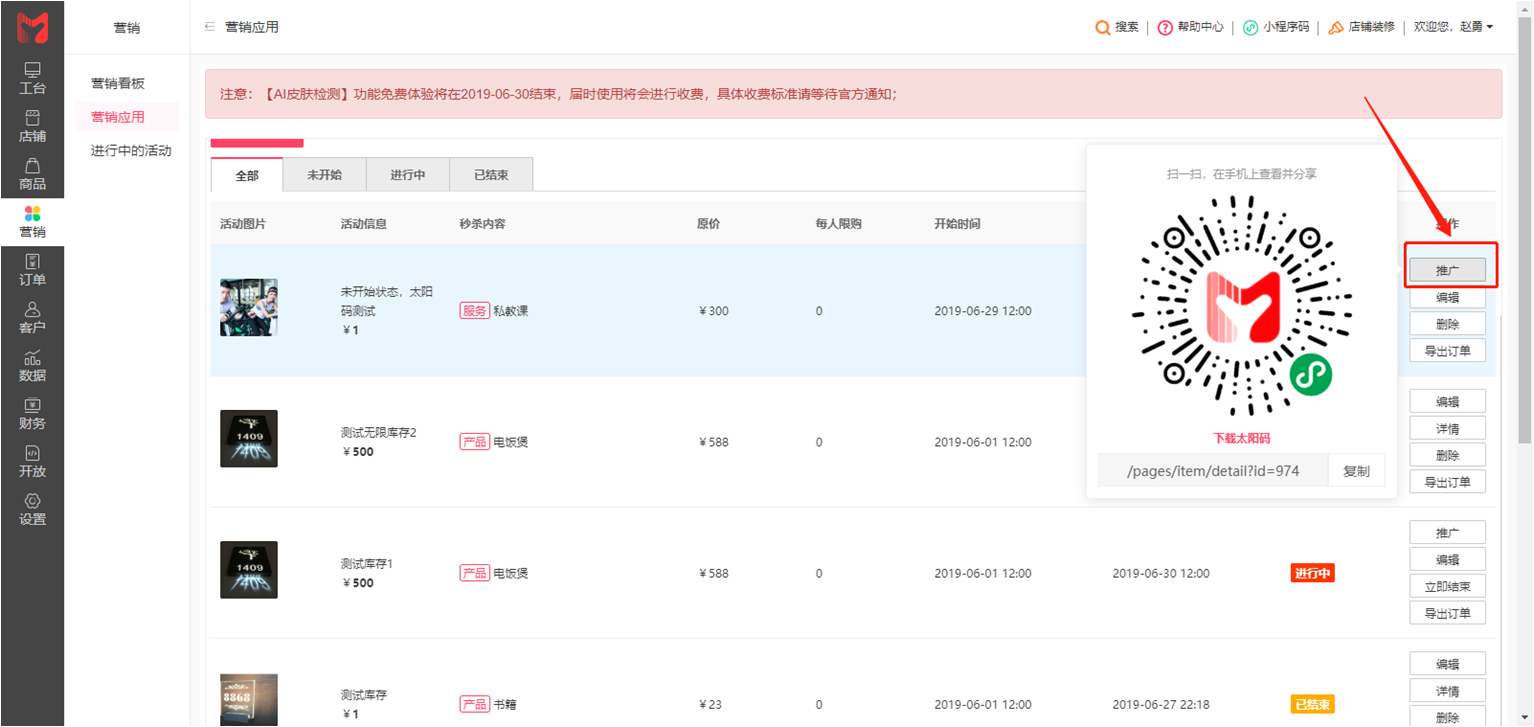
Task: Click 导出订单 for 测试无限库存2
Action: [1447, 481]
